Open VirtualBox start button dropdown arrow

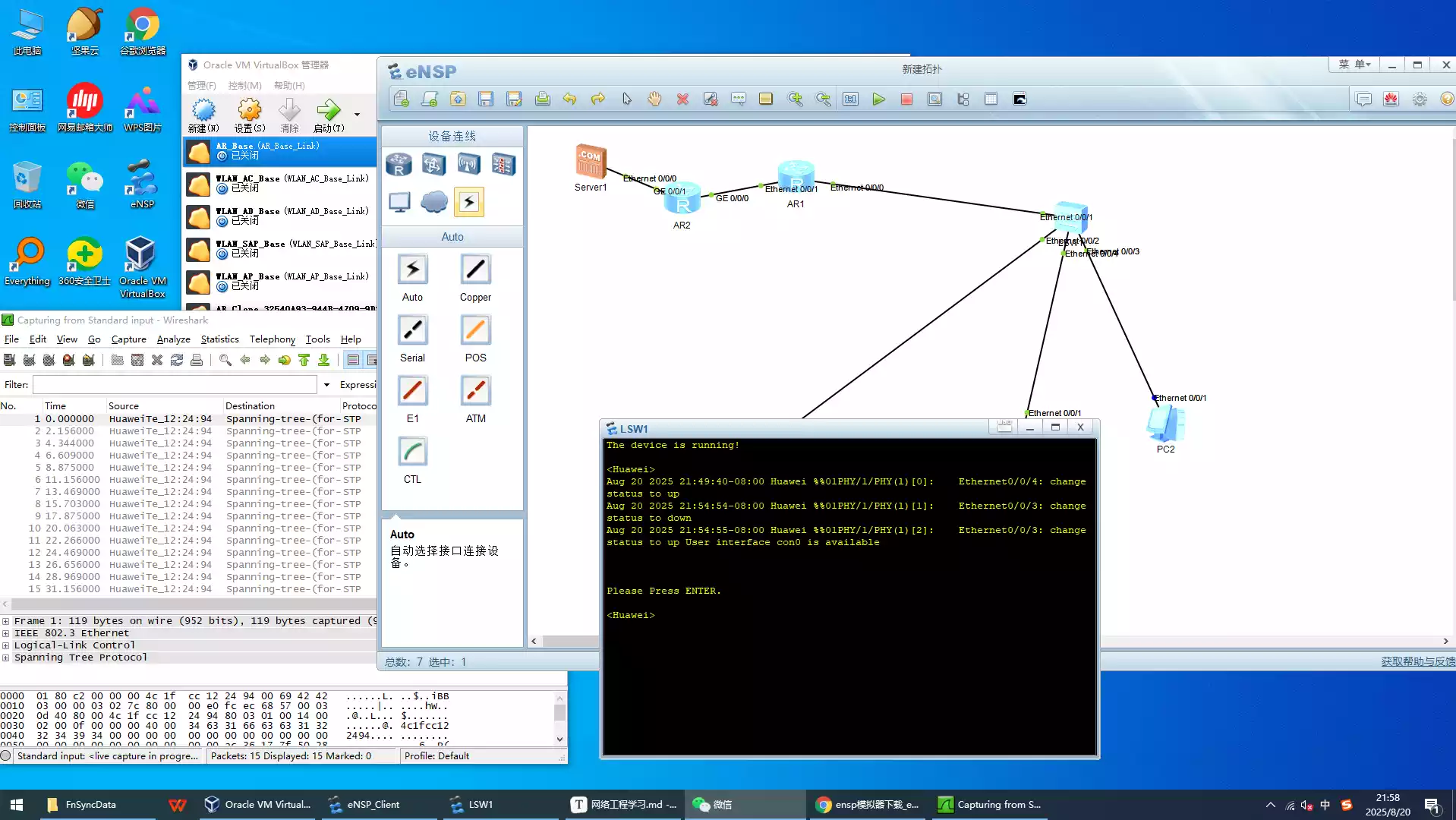click(357, 115)
